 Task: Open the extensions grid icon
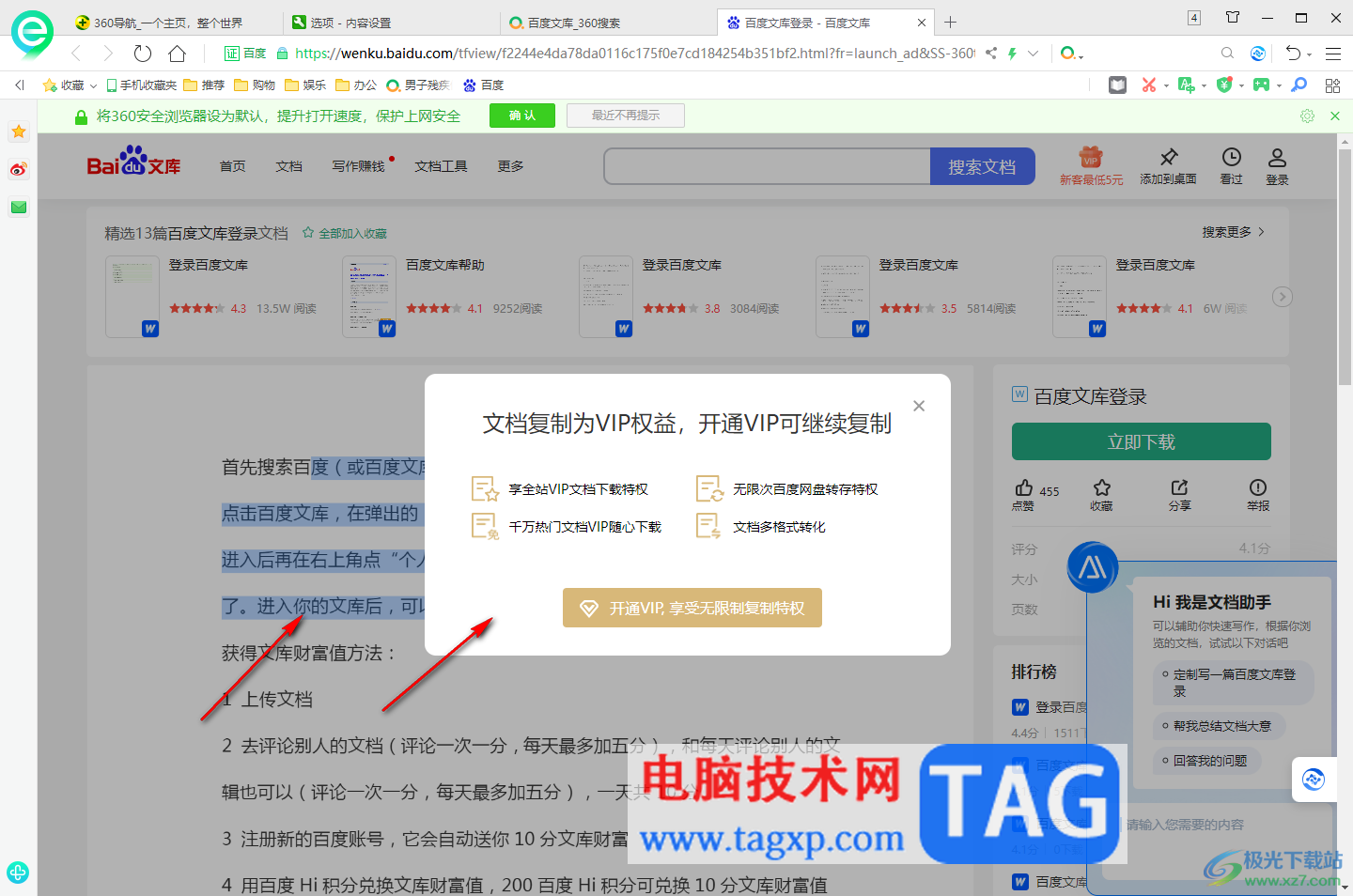click(1332, 85)
